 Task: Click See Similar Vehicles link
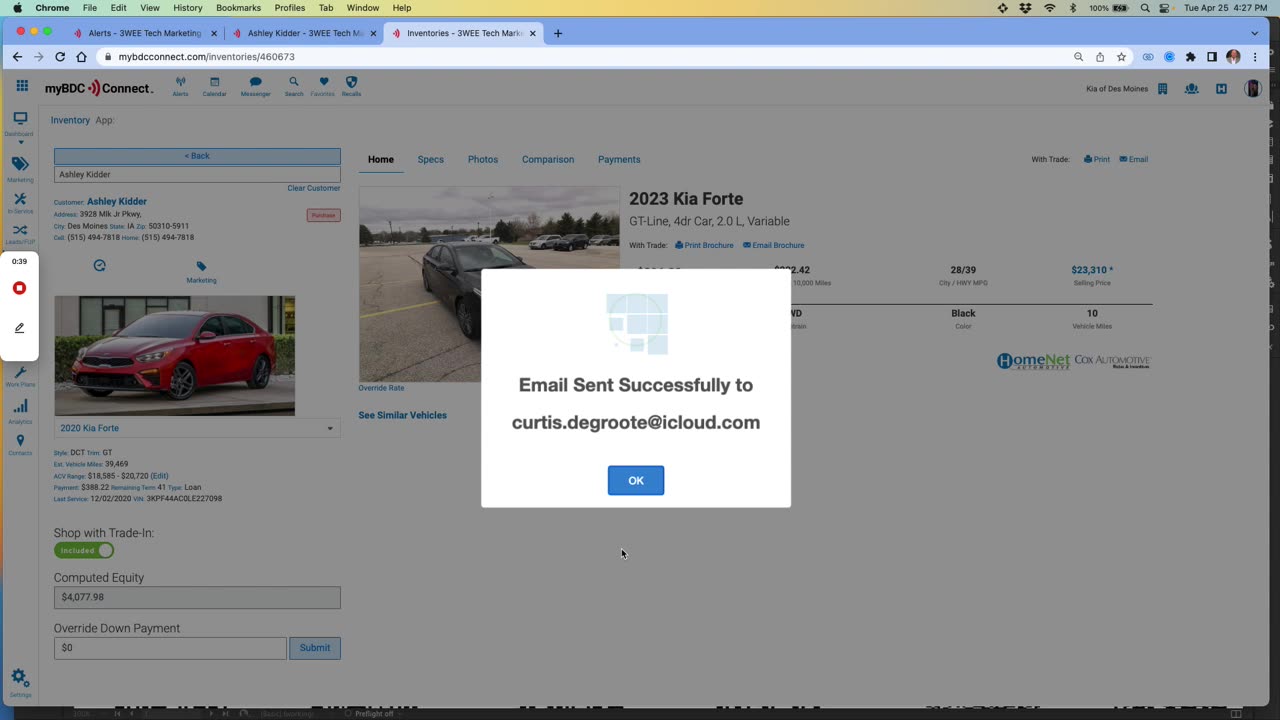coord(403,415)
